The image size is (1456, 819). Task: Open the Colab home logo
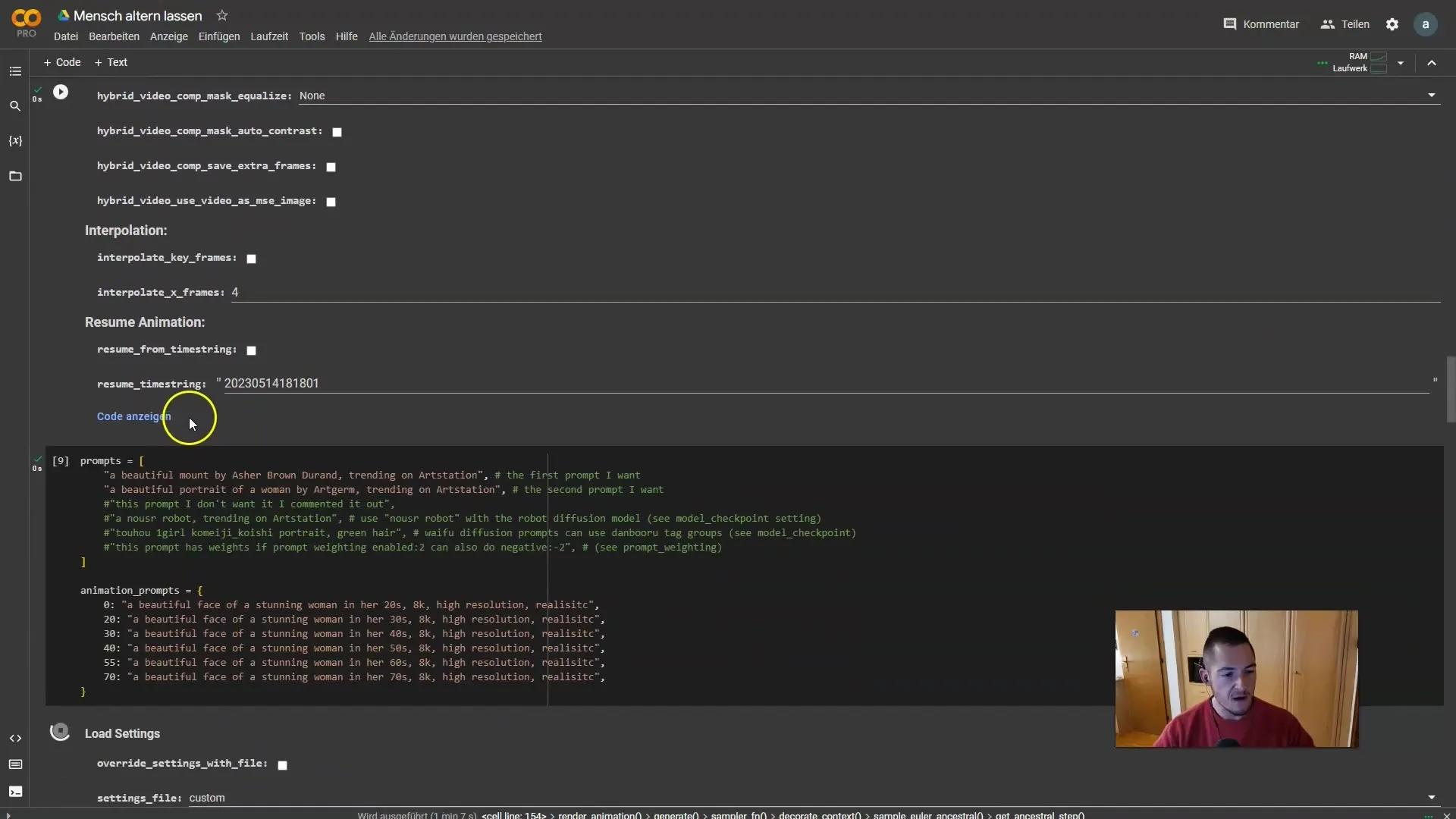(x=27, y=23)
